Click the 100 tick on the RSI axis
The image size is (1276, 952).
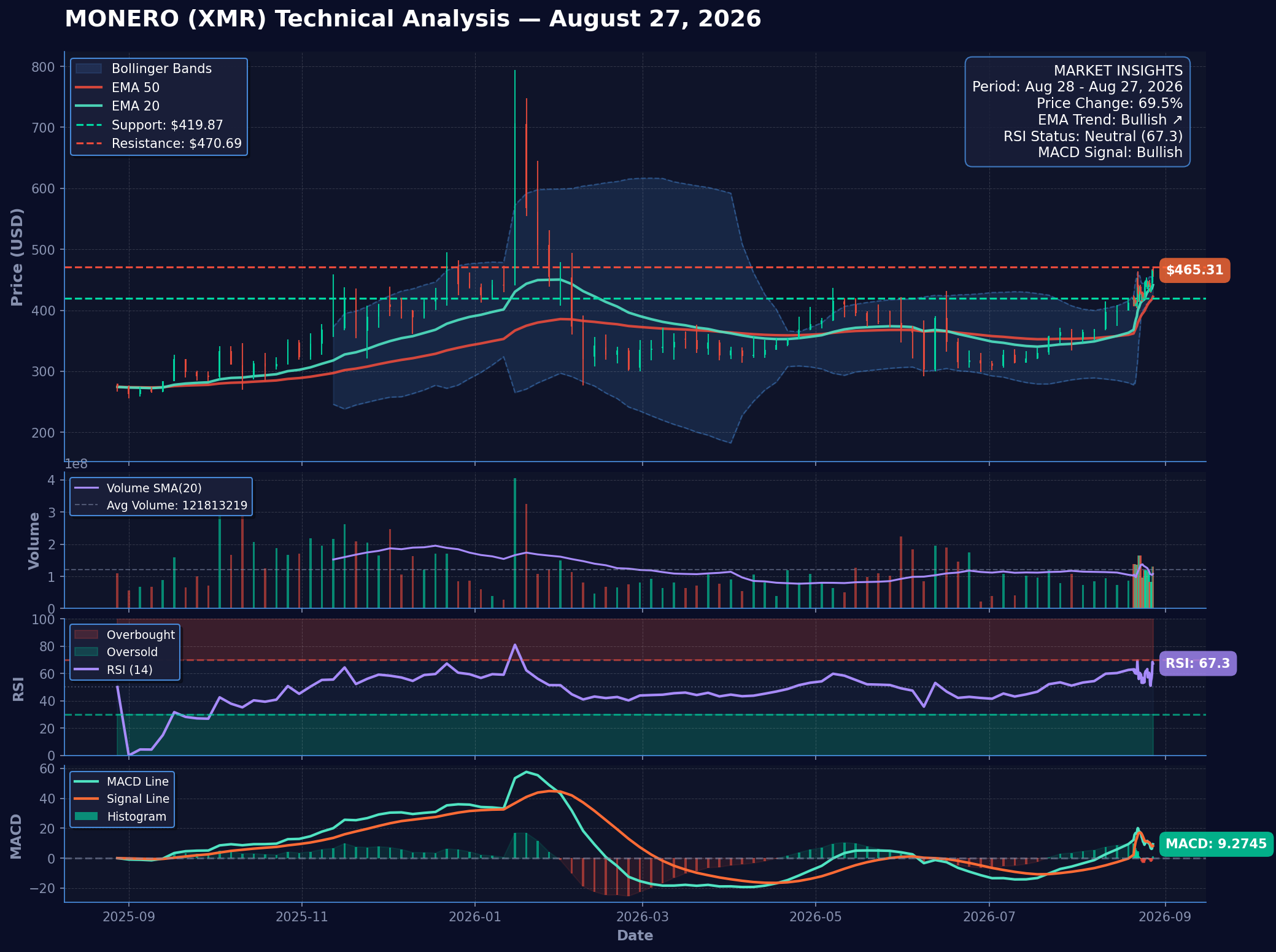tap(43, 619)
